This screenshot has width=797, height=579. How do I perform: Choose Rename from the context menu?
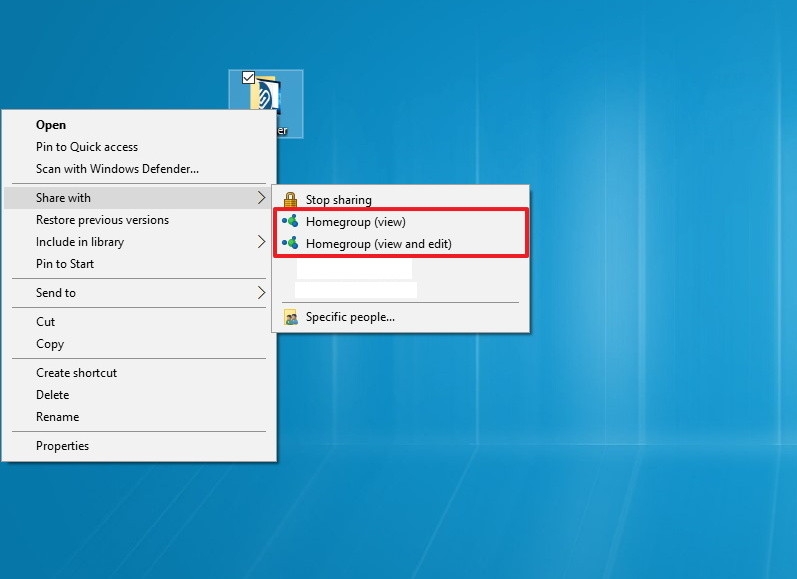[x=140, y=416]
